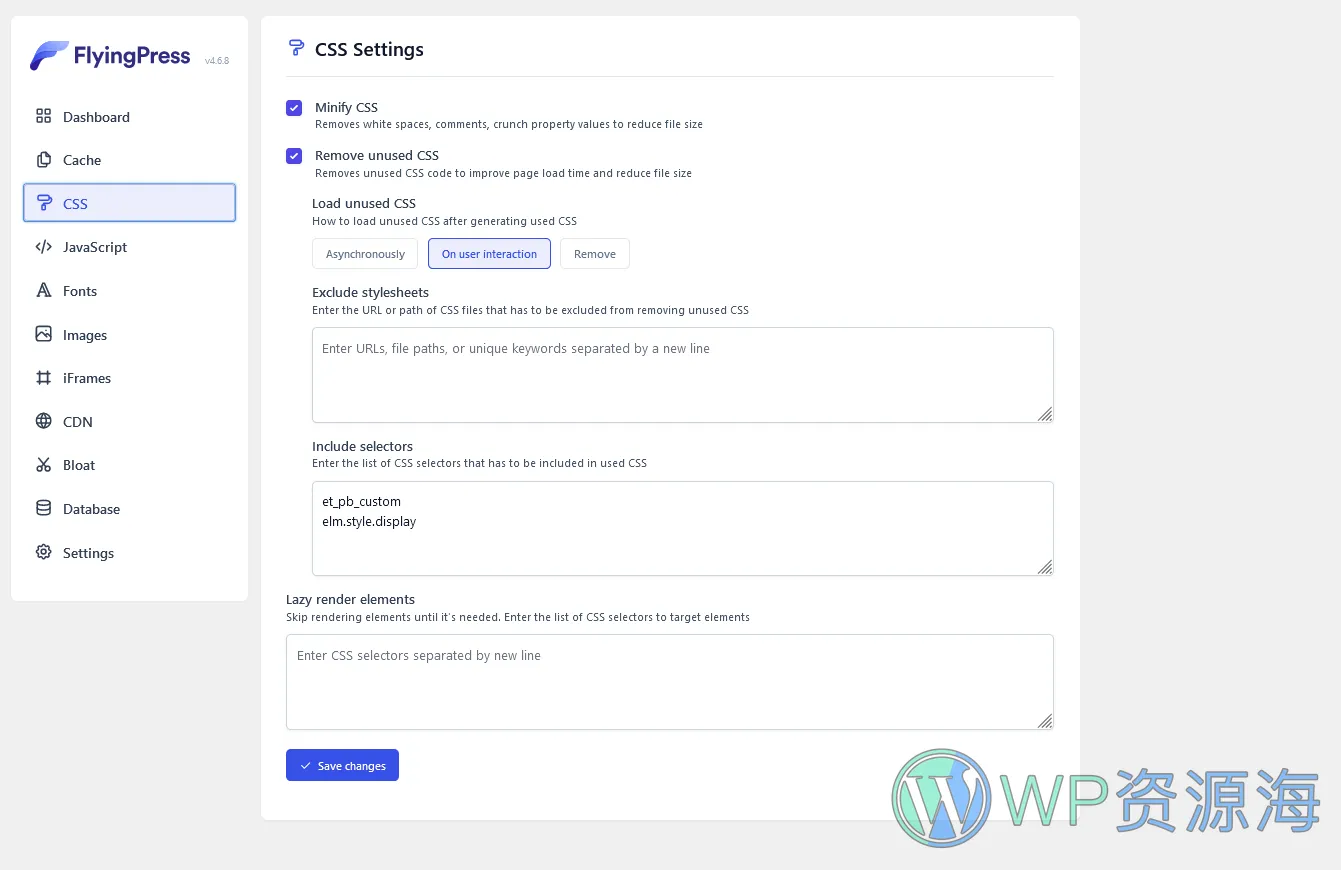Click the Dashboard grid icon
The width and height of the screenshot is (1341, 870).
click(x=43, y=116)
